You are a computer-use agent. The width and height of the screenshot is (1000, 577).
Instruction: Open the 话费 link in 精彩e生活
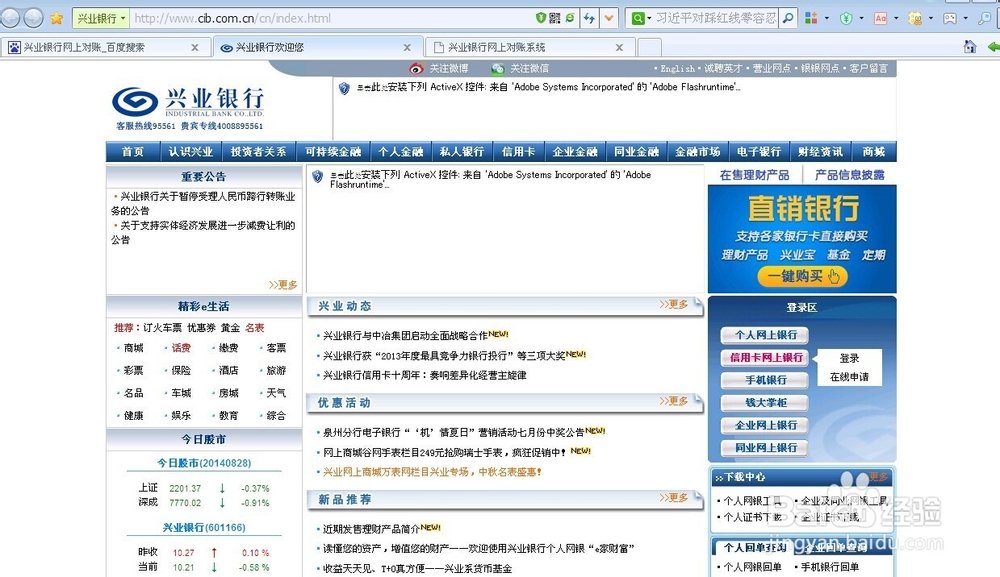click(x=180, y=347)
